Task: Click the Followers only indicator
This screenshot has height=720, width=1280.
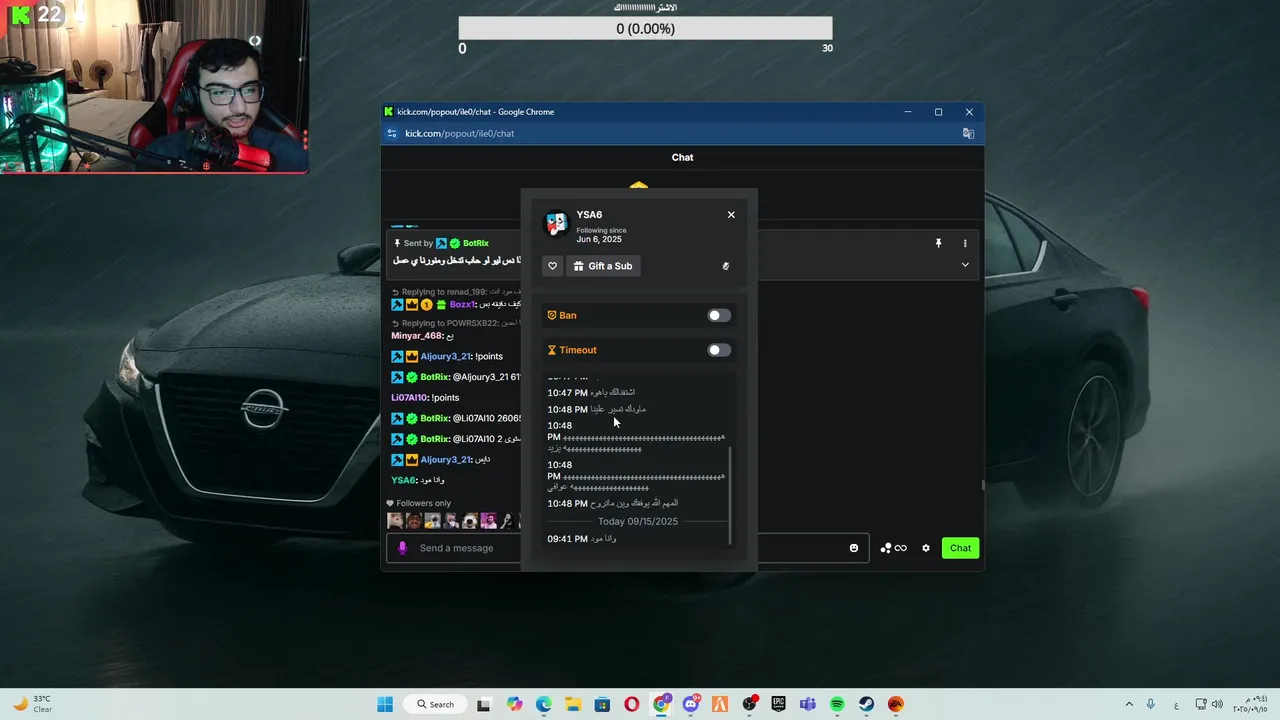Action: point(419,504)
